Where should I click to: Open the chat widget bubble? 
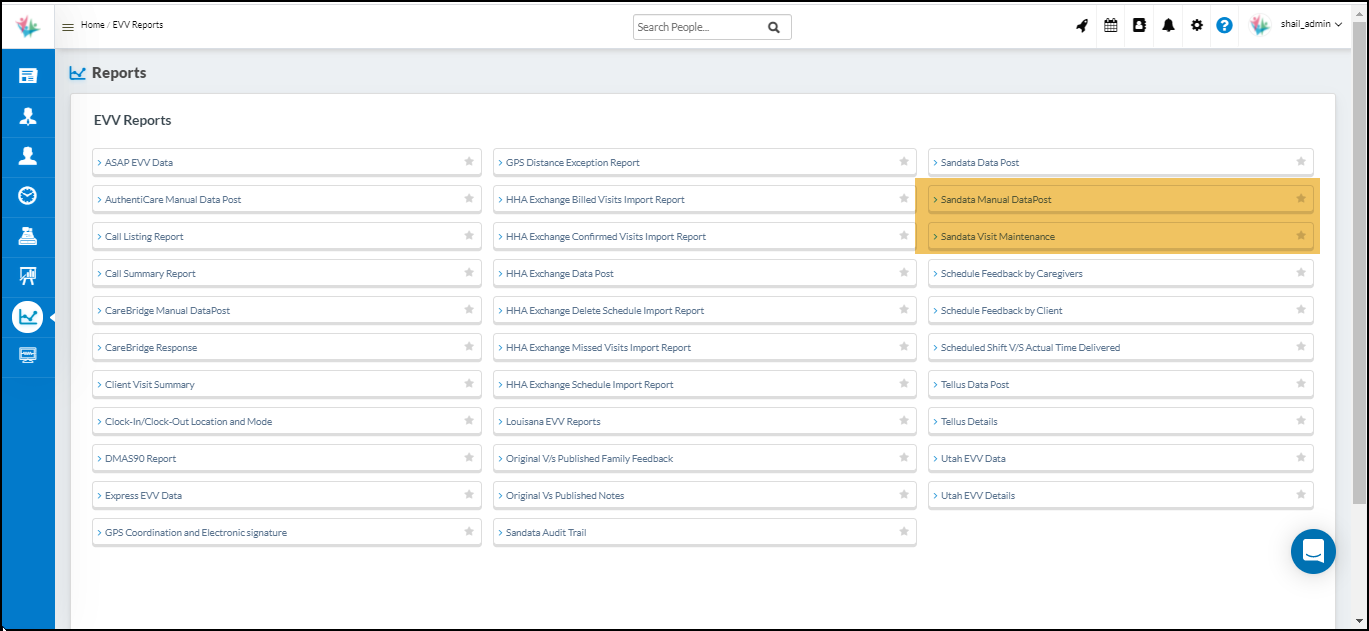pyautogui.click(x=1313, y=551)
